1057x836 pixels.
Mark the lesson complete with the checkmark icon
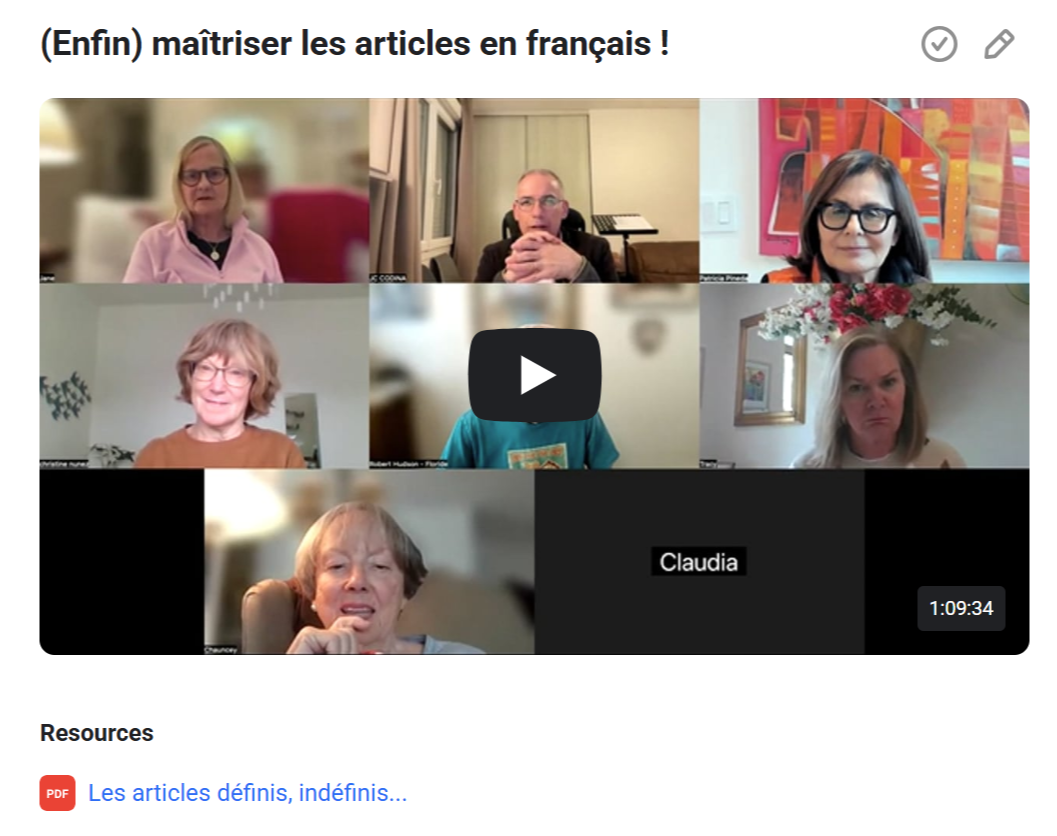click(x=939, y=44)
